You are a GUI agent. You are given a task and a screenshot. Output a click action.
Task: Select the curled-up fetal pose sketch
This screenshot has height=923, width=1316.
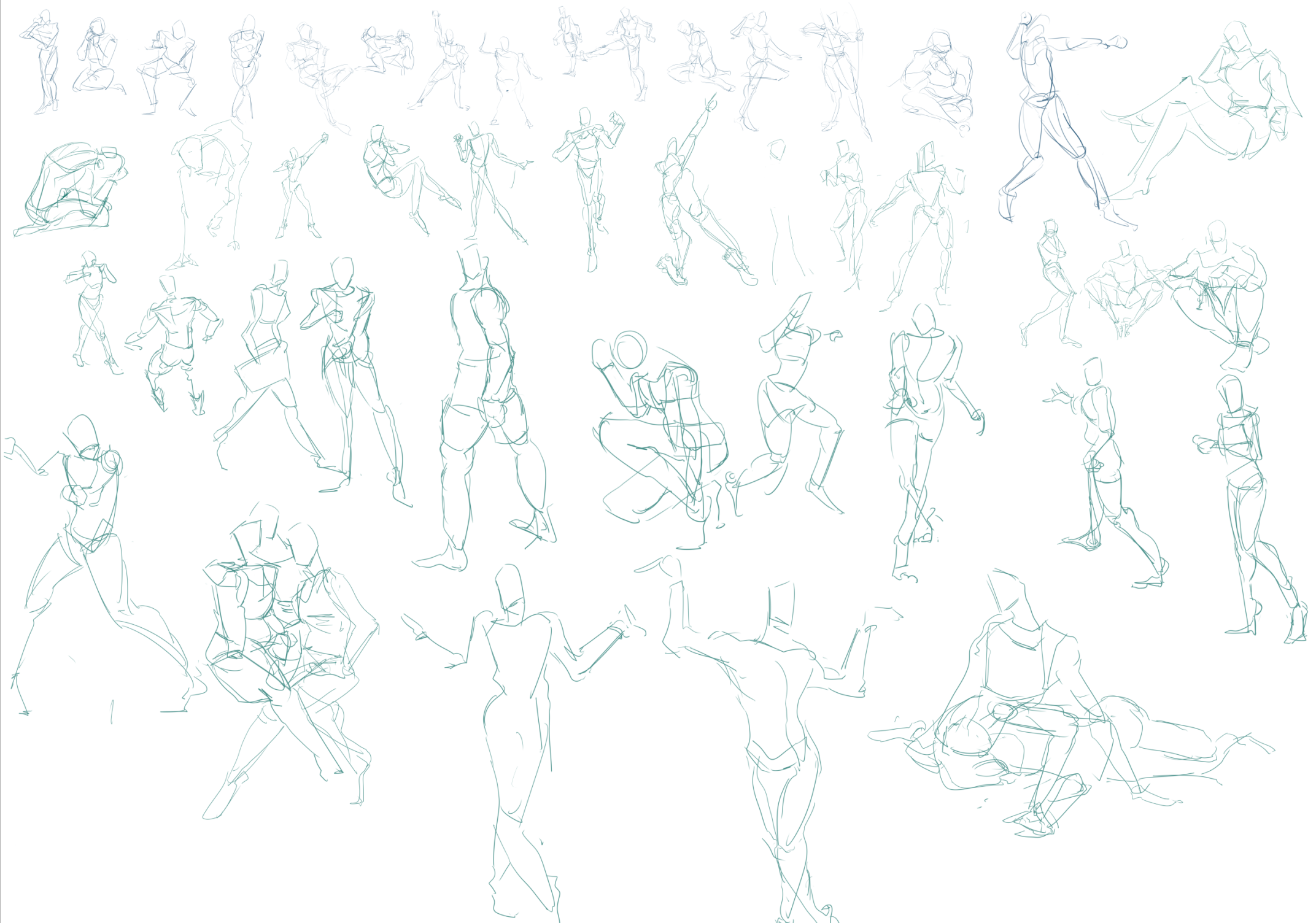click(71, 190)
